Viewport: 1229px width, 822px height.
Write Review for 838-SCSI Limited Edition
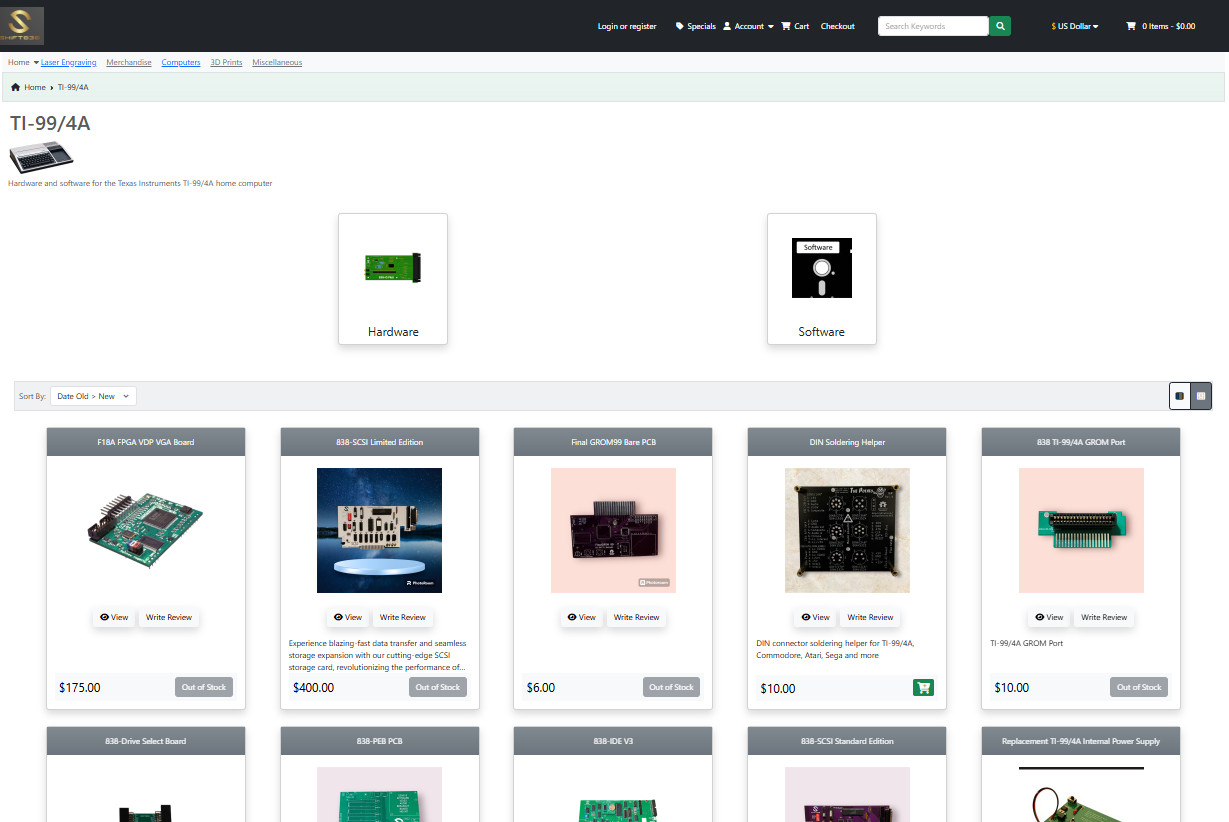point(402,617)
